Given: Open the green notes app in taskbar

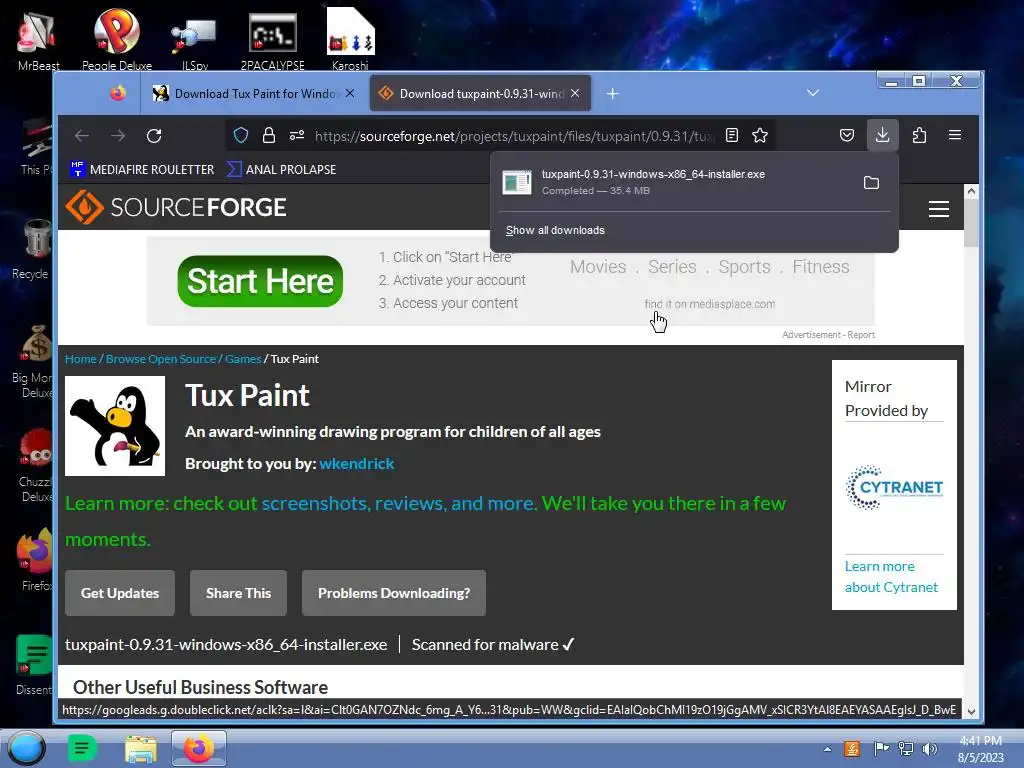Looking at the screenshot, I should point(82,748).
